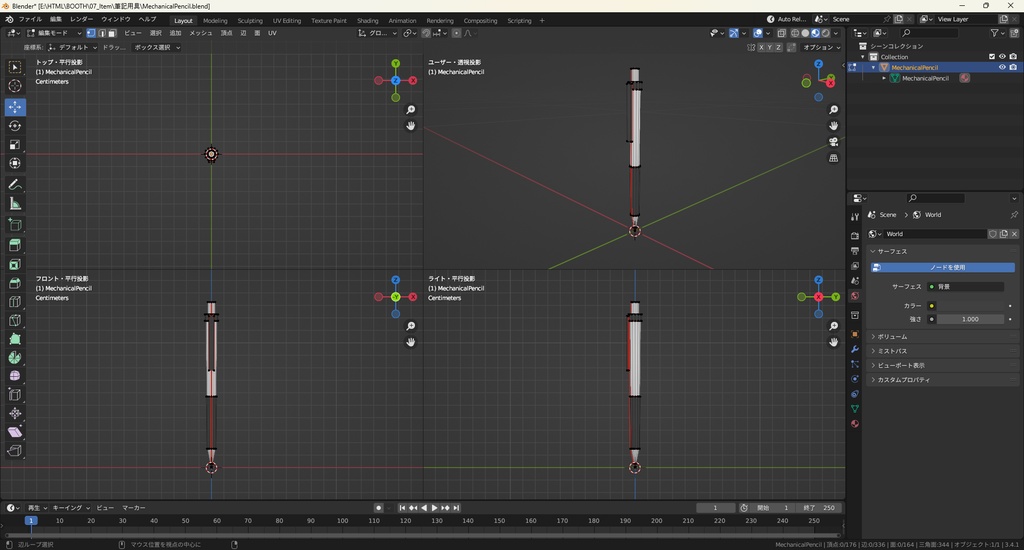1024x550 pixels.
Task: Choose the Edge Slide tool
Action: (x=14, y=395)
